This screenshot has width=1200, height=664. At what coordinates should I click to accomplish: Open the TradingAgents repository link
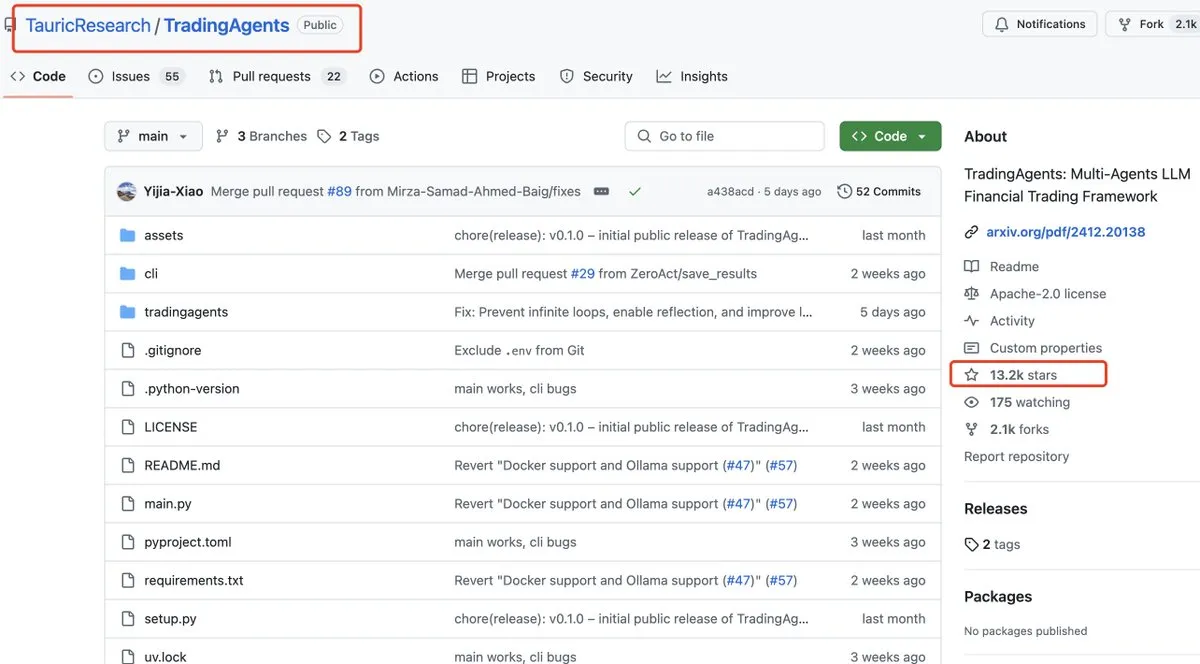click(x=226, y=25)
